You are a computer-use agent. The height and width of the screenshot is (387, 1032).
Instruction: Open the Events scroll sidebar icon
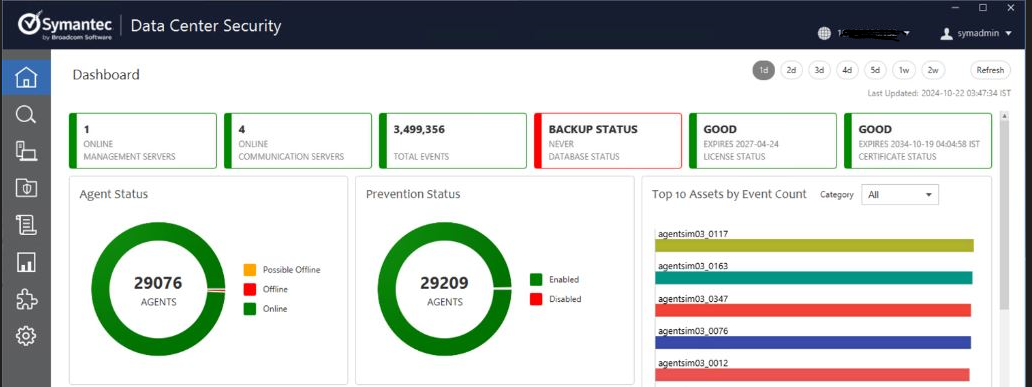[x=26, y=225]
